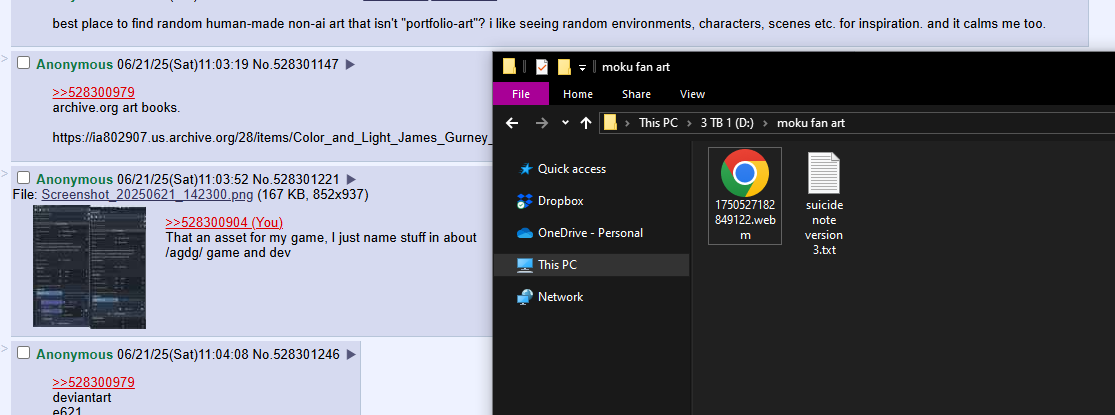Tick the checkbox for post No.528301147
Viewport: 1115px width, 415px height.
(23, 63)
